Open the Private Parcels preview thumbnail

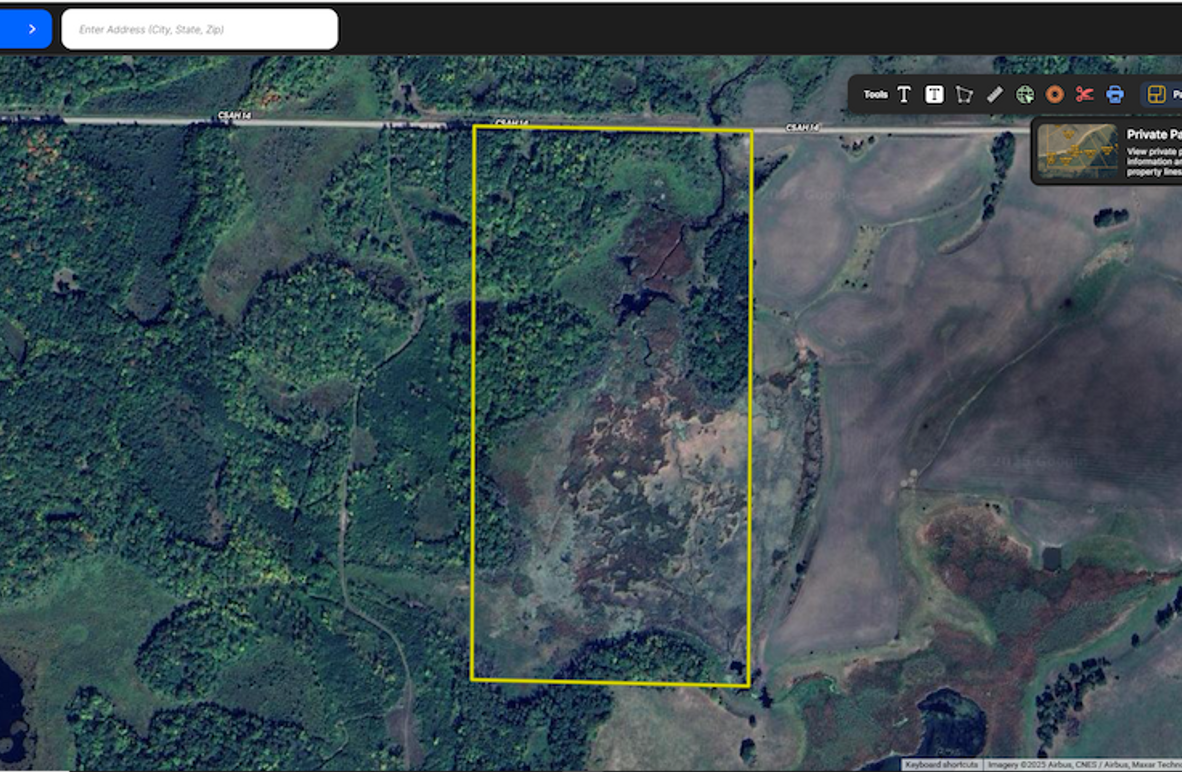[x=1077, y=151]
